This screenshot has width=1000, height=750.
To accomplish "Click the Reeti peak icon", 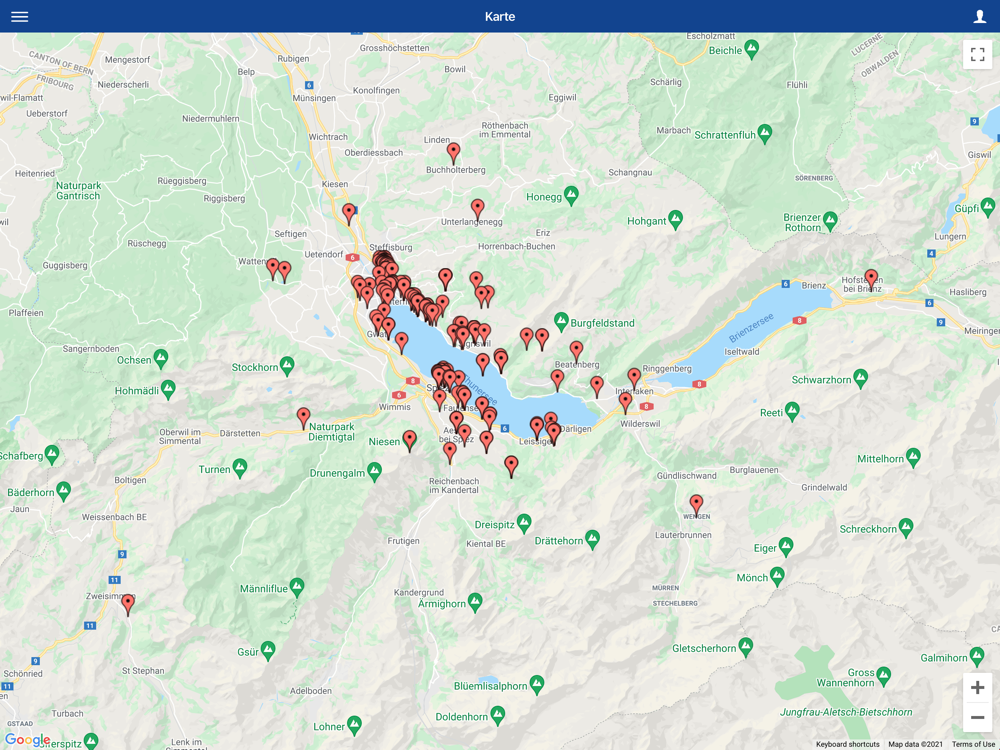I will click(x=792, y=411).
